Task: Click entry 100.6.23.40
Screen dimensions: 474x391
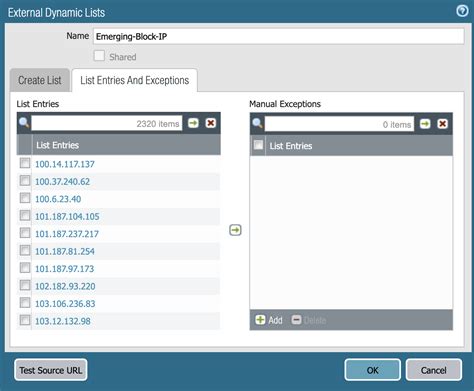Action: [x=58, y=199]
